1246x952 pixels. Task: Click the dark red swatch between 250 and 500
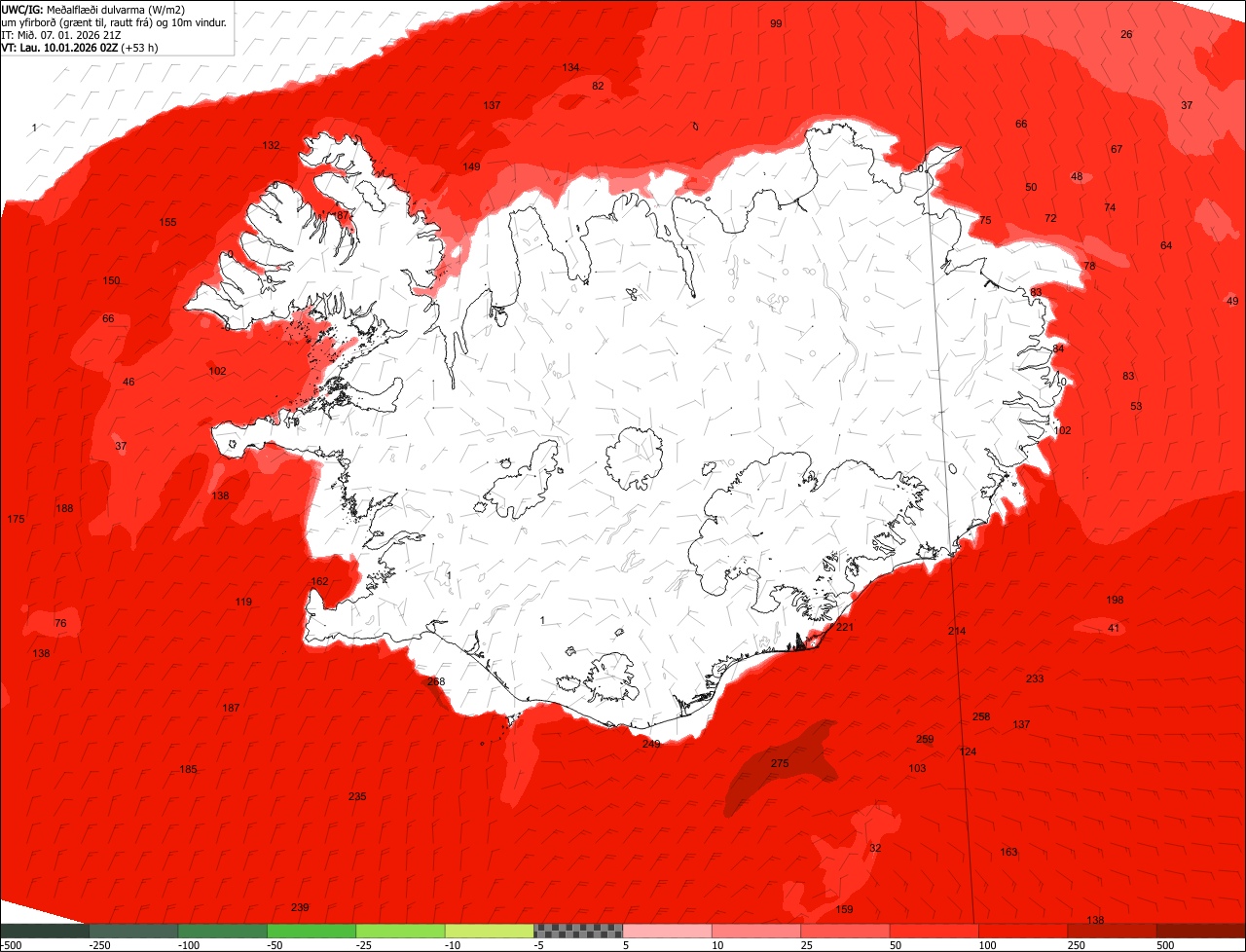click(x=1112, y=931)
